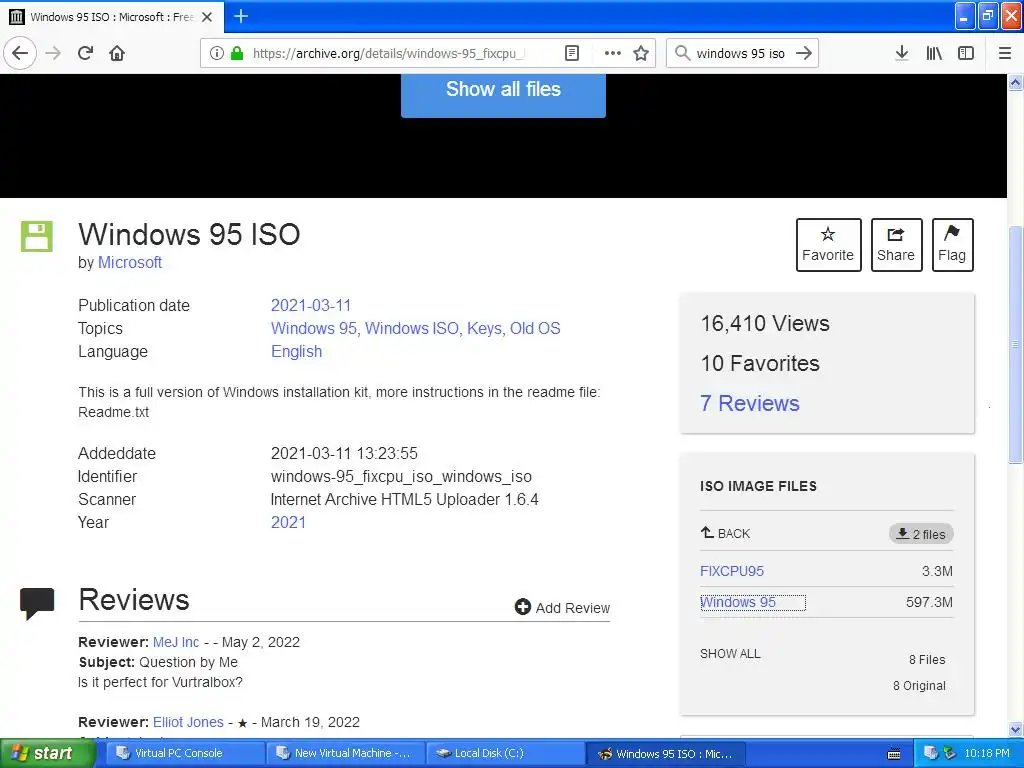Bookmark this page with star icon

coord(641,53)
